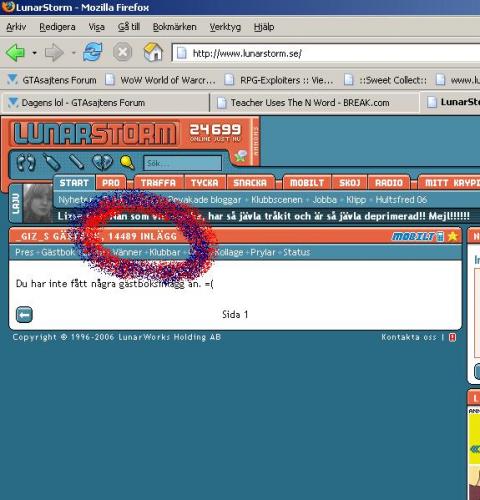
Task: Click the Sök search field
Action: pos(183,163)
